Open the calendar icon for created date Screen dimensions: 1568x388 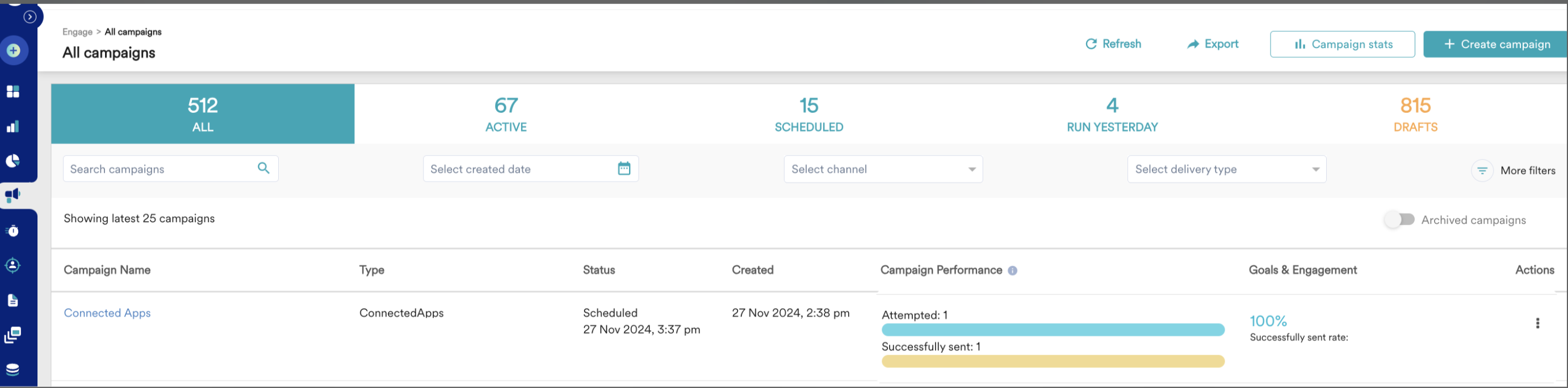624,168
